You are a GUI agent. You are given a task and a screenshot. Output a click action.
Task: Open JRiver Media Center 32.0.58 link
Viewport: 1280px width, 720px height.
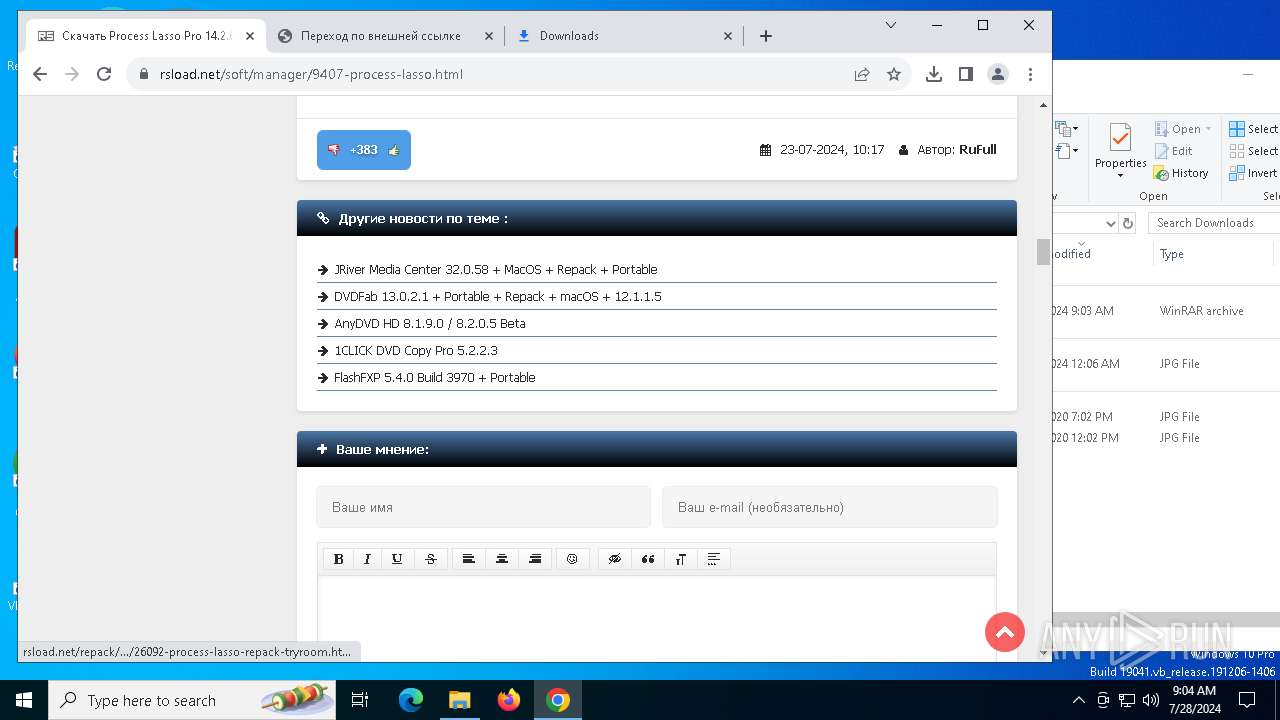coord(495,270)
